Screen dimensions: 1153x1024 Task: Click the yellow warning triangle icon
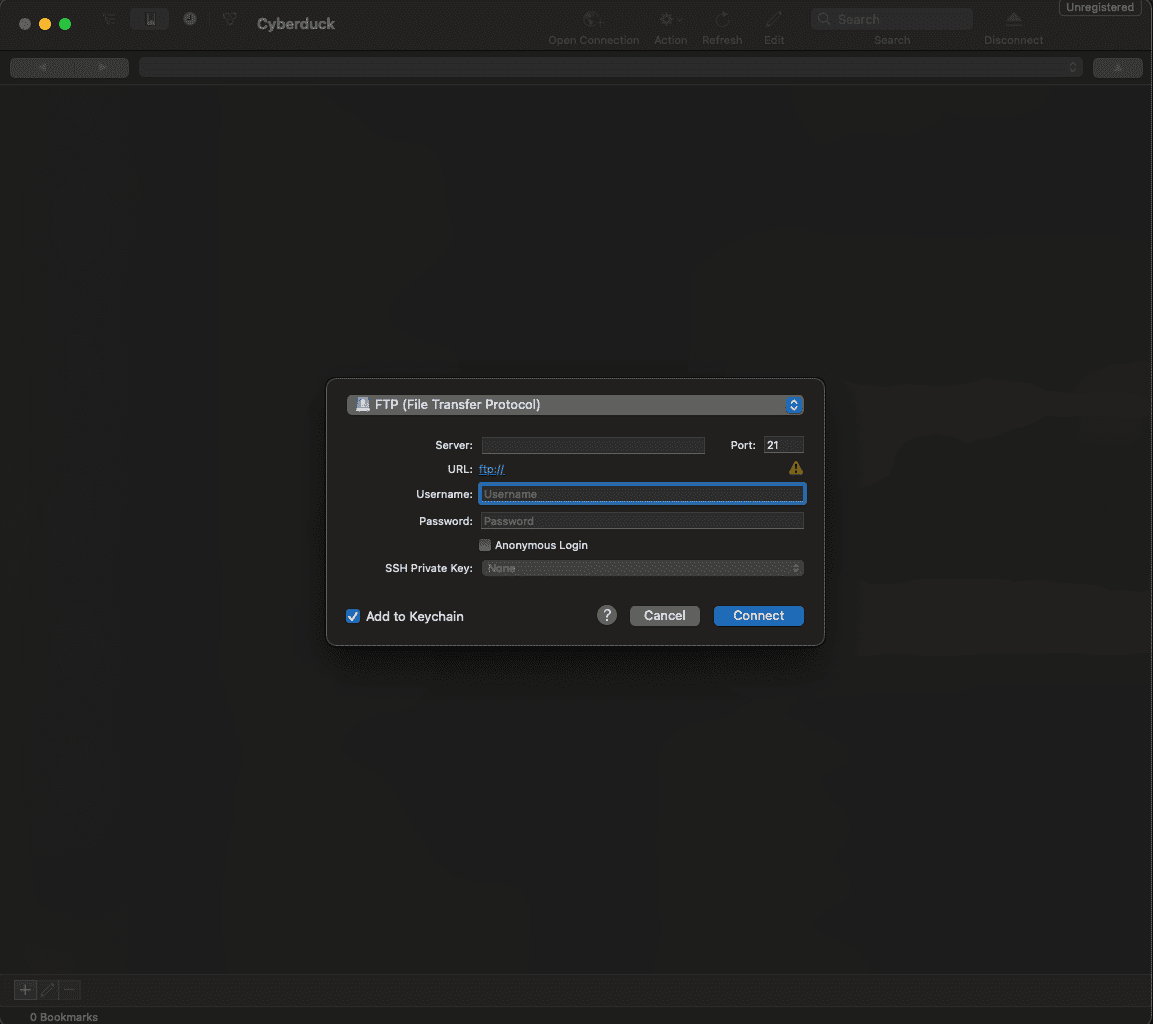click(796, 468)
